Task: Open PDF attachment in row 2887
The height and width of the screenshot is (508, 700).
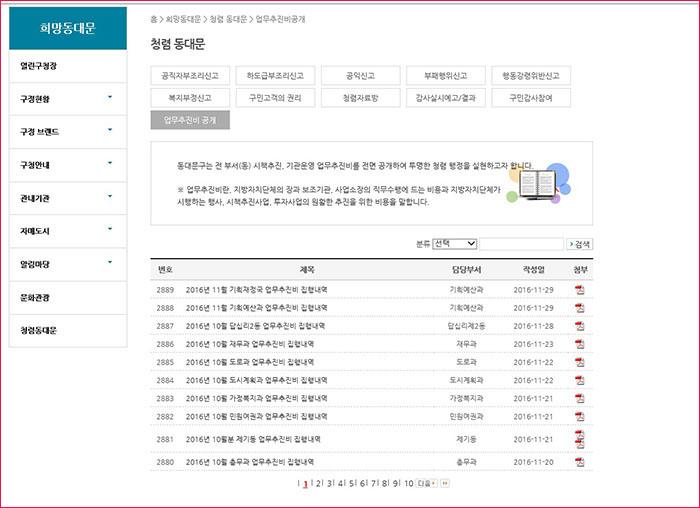Action: tap(580, 326)
